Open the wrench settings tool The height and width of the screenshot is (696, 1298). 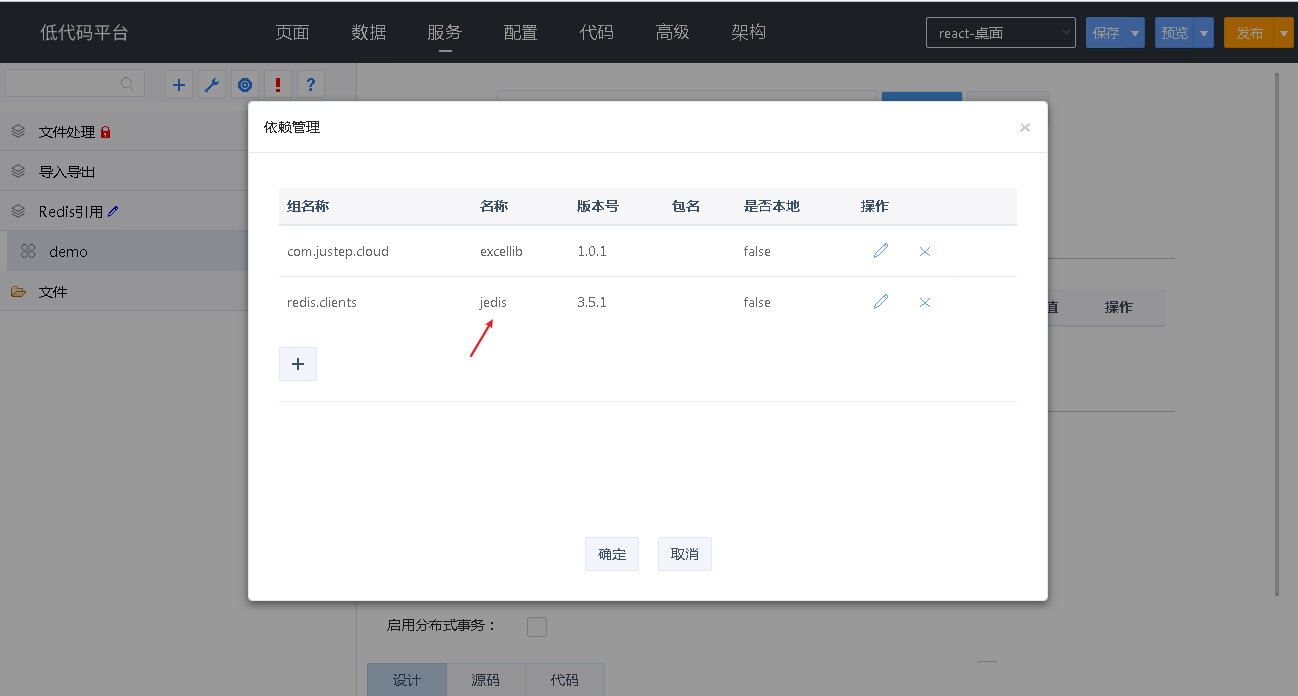point(212,85)
